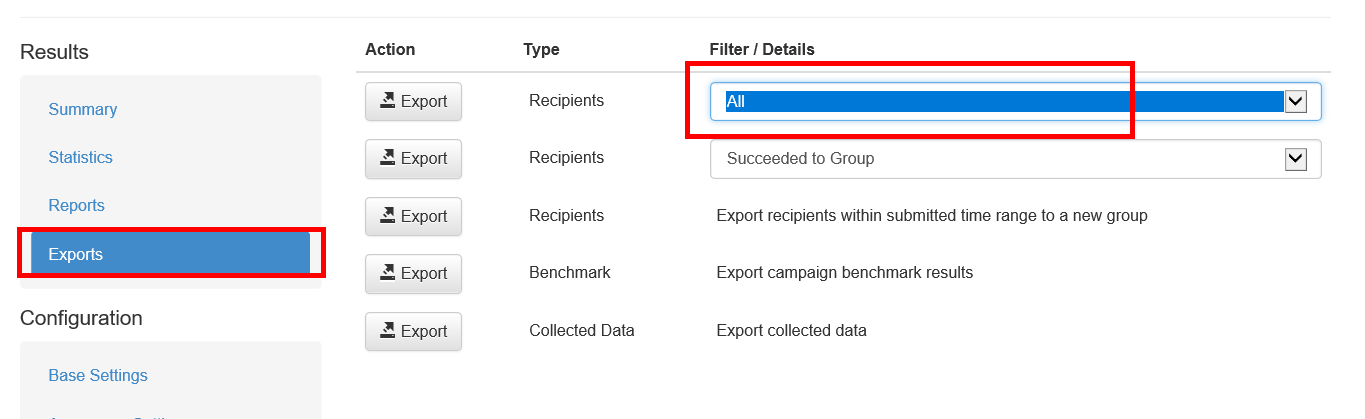The image size is (1365, 419).
Task: Open the Summary results page
Action: (83, 109)
